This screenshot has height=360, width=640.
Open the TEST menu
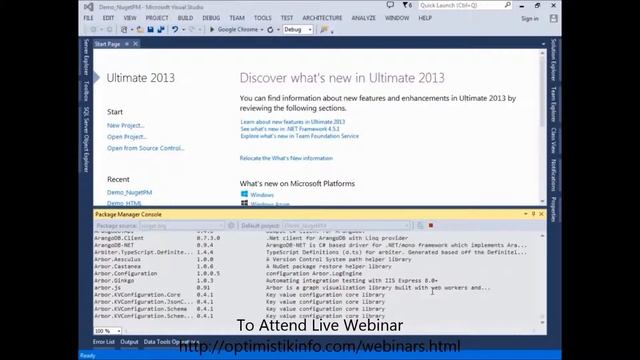[287, 18]
